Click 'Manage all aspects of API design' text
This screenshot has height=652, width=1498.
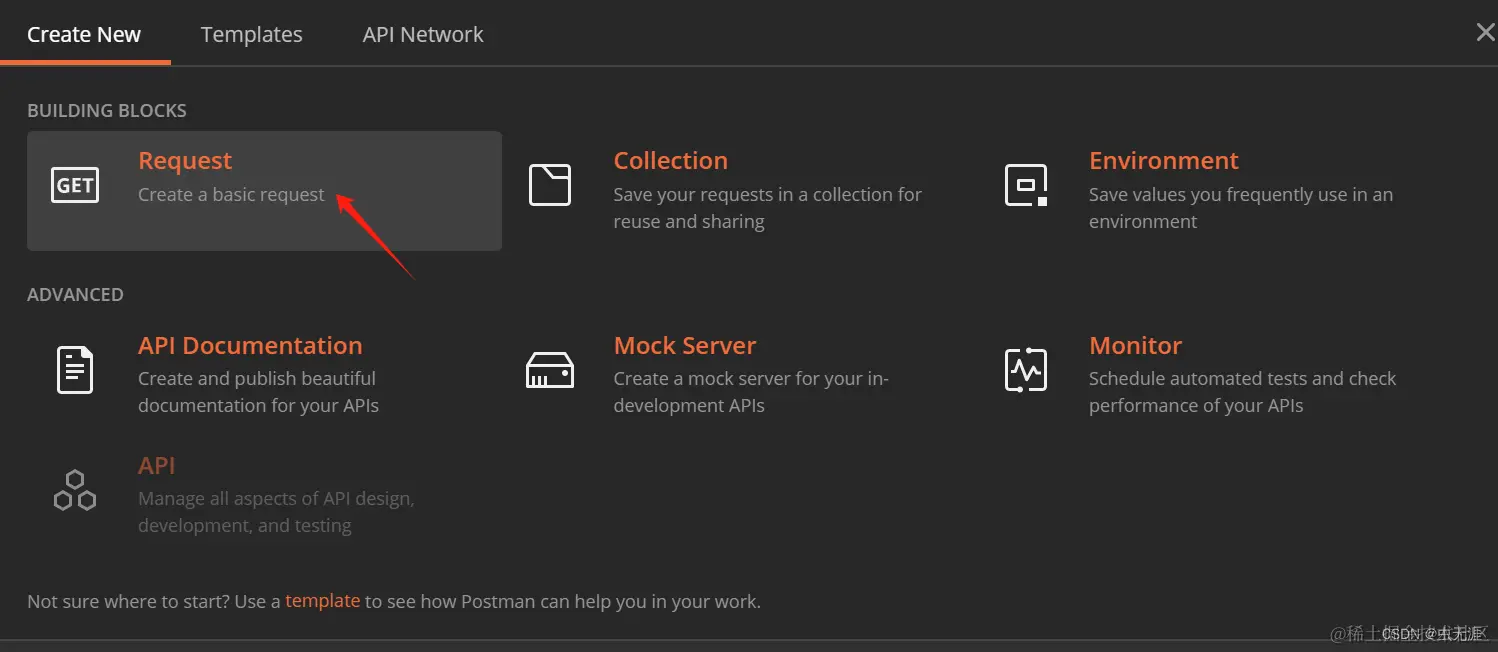(x=276, y=512)
